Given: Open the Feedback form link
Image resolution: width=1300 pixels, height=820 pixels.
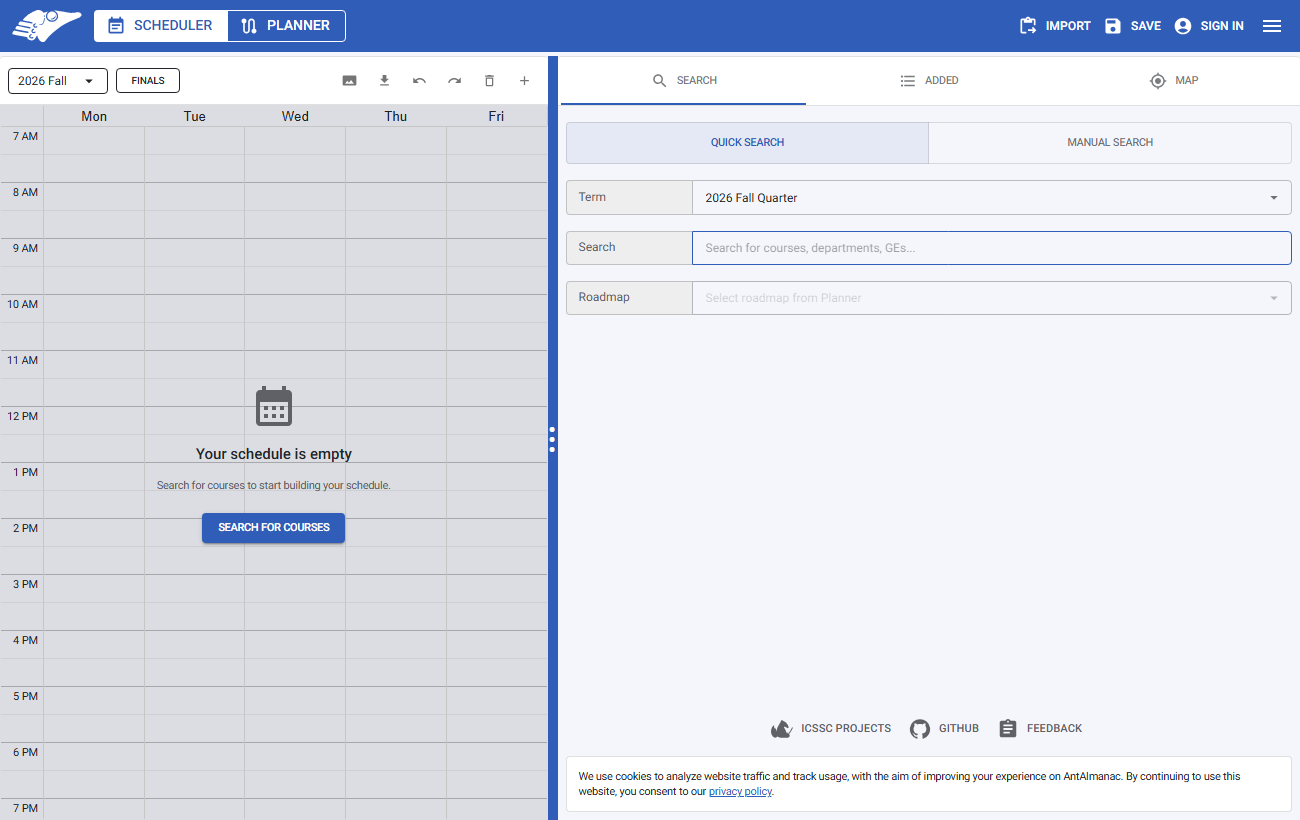Looking at the screenshot, I should coord(1040,729).
